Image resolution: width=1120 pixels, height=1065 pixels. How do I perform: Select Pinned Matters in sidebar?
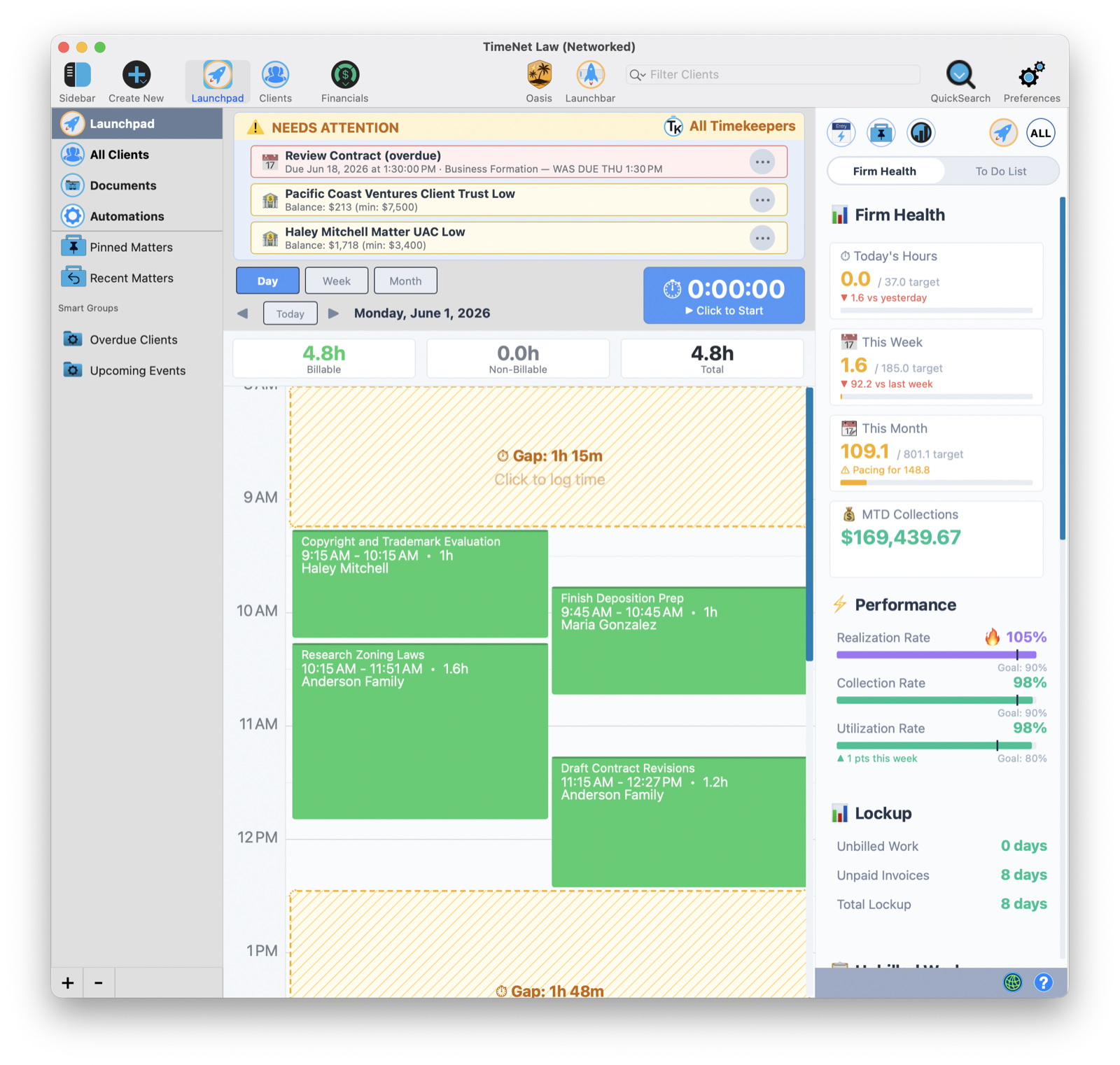137,247
